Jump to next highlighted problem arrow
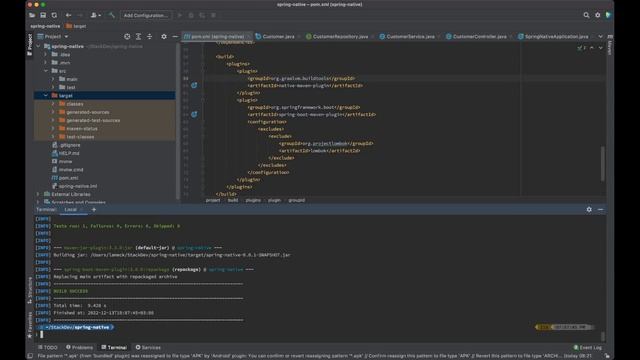640x360 pixels. click(600, 48)
